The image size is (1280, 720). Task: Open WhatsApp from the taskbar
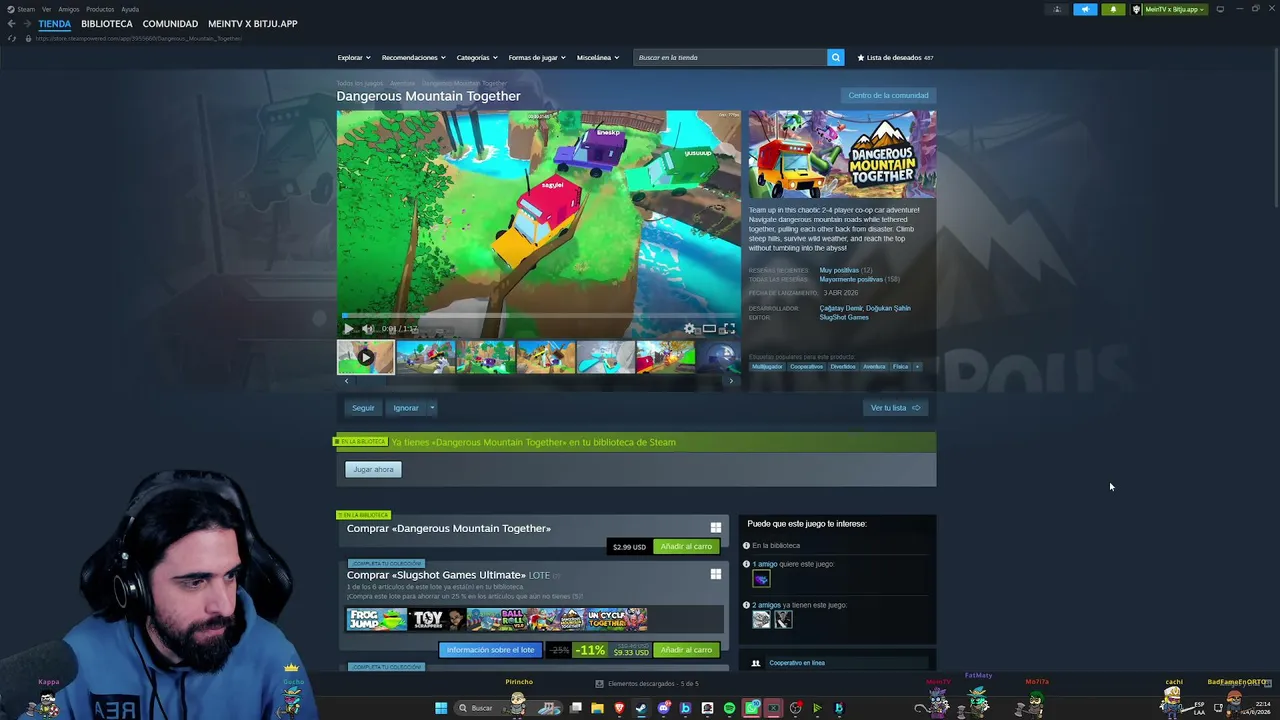point(751,708)
